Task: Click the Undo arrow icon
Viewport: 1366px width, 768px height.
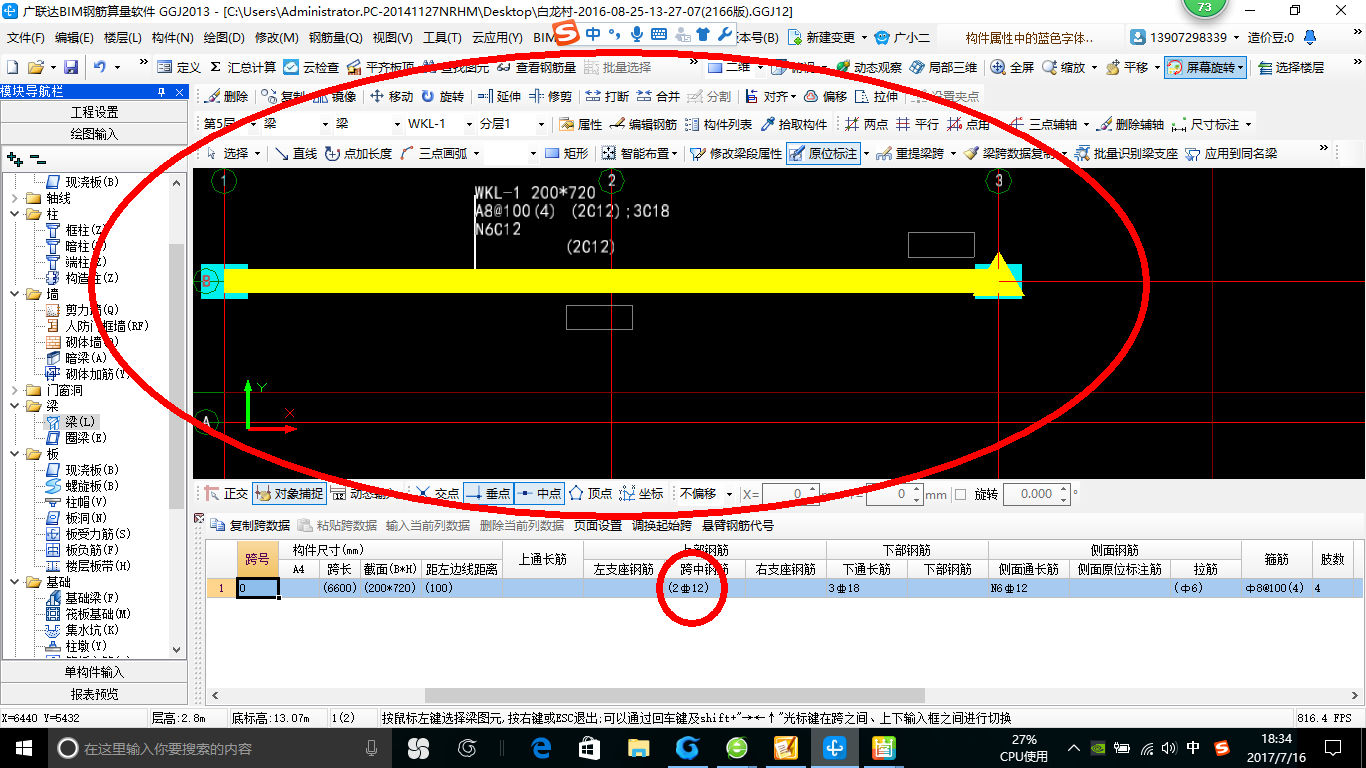Action: pos(100,67)
